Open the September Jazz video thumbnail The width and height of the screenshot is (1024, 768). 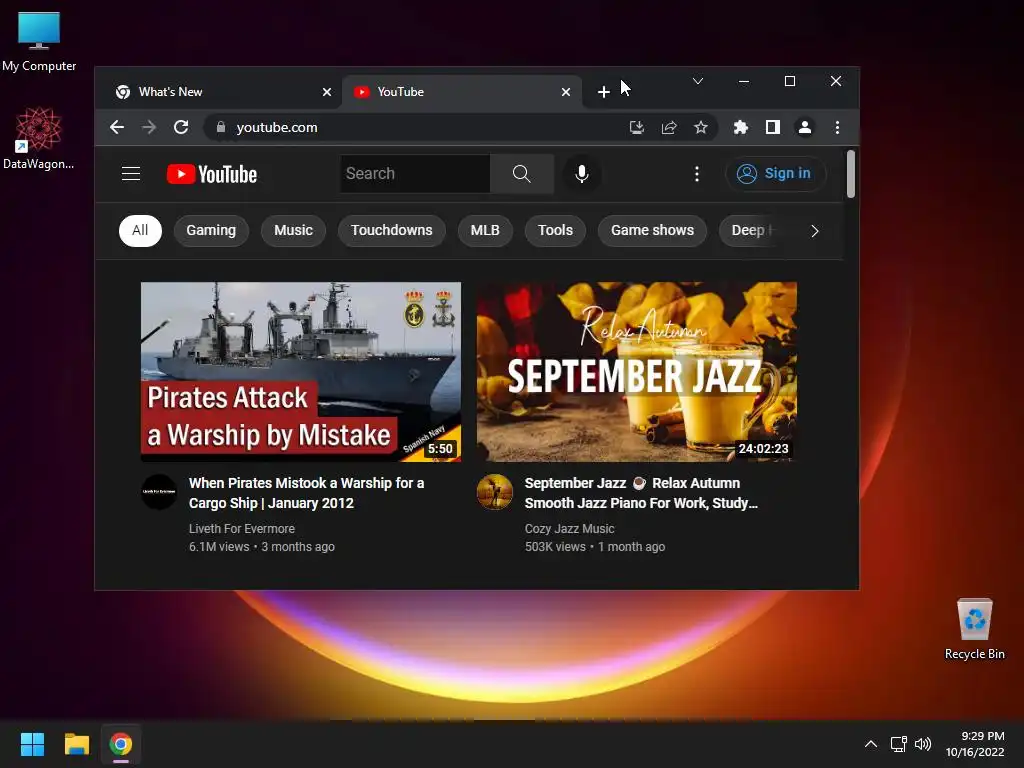637,372
